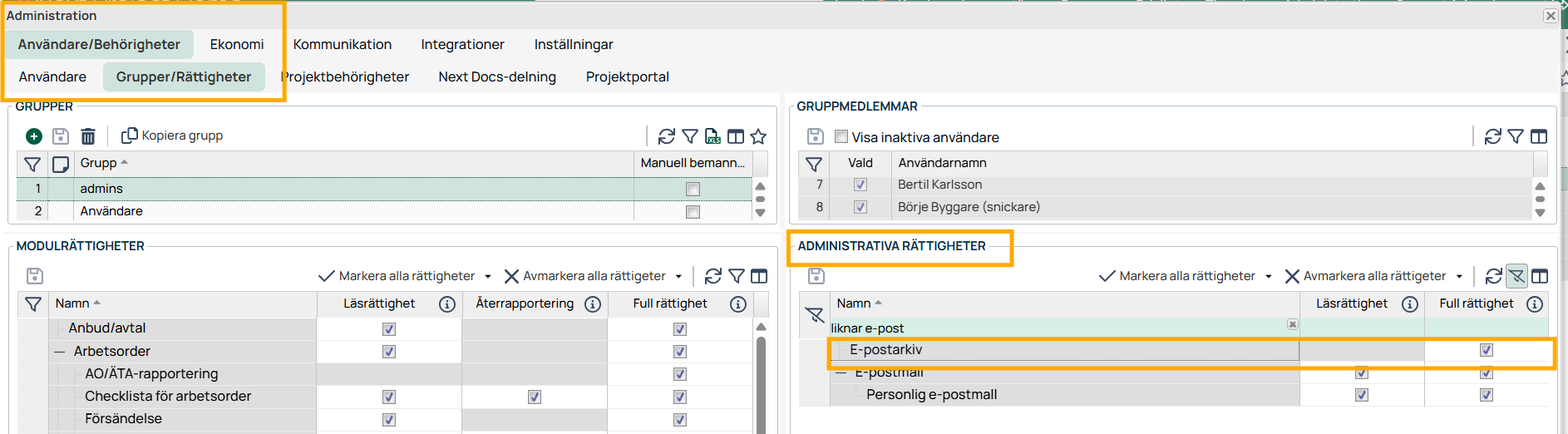
Task: Uncheck Full rättighet for E-postarkiv
Action: click(x=1487, y=350)
